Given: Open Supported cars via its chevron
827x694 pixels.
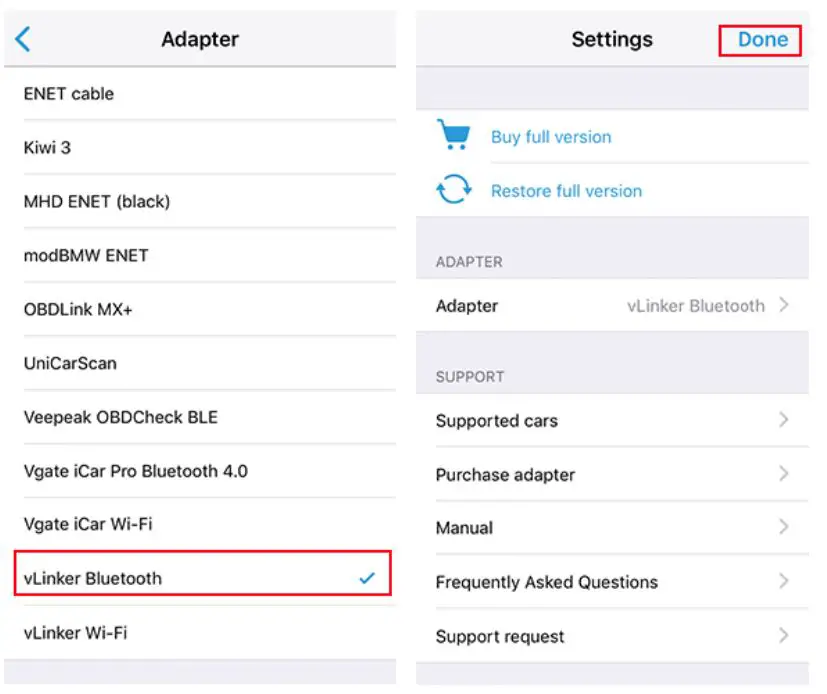Looking at the screenshot, I should (x=783, y=421).
